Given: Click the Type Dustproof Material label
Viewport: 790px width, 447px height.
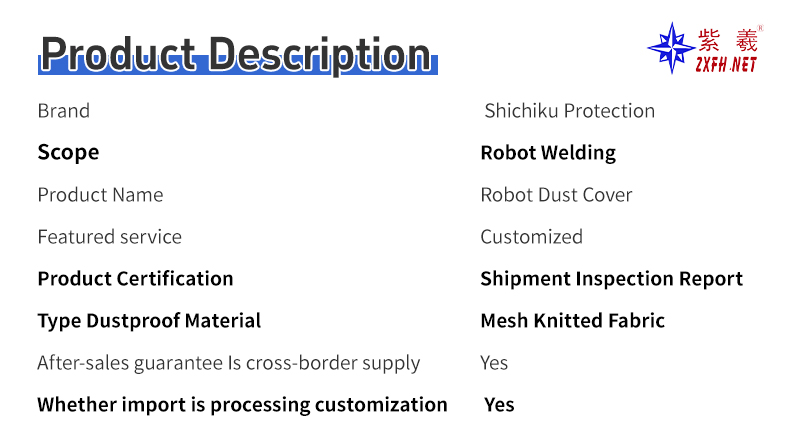Looking at the screenshot, I should tap(149, 321).
